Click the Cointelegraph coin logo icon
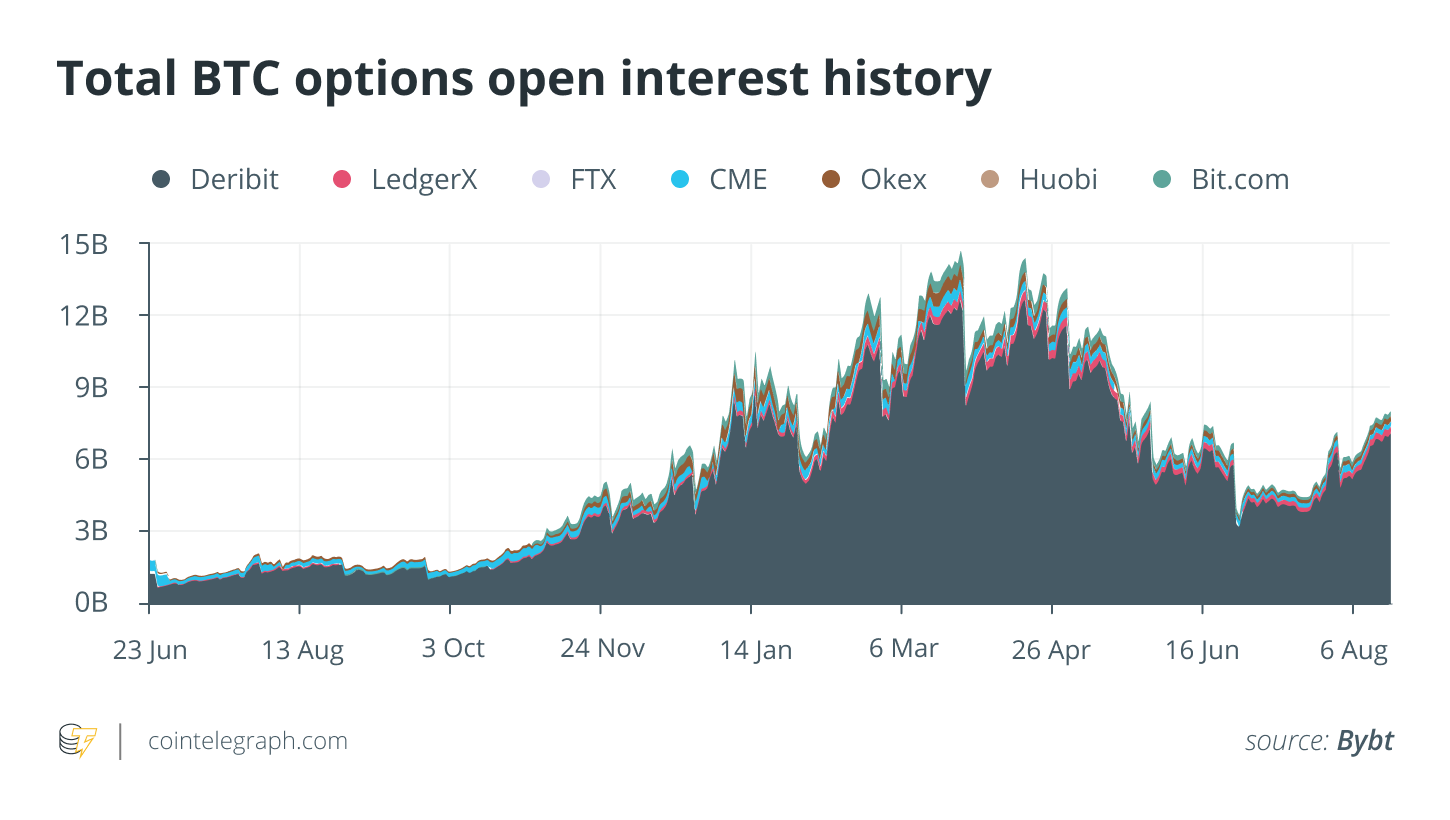This screenshot has height=820, width=1450. coord(78,742)
